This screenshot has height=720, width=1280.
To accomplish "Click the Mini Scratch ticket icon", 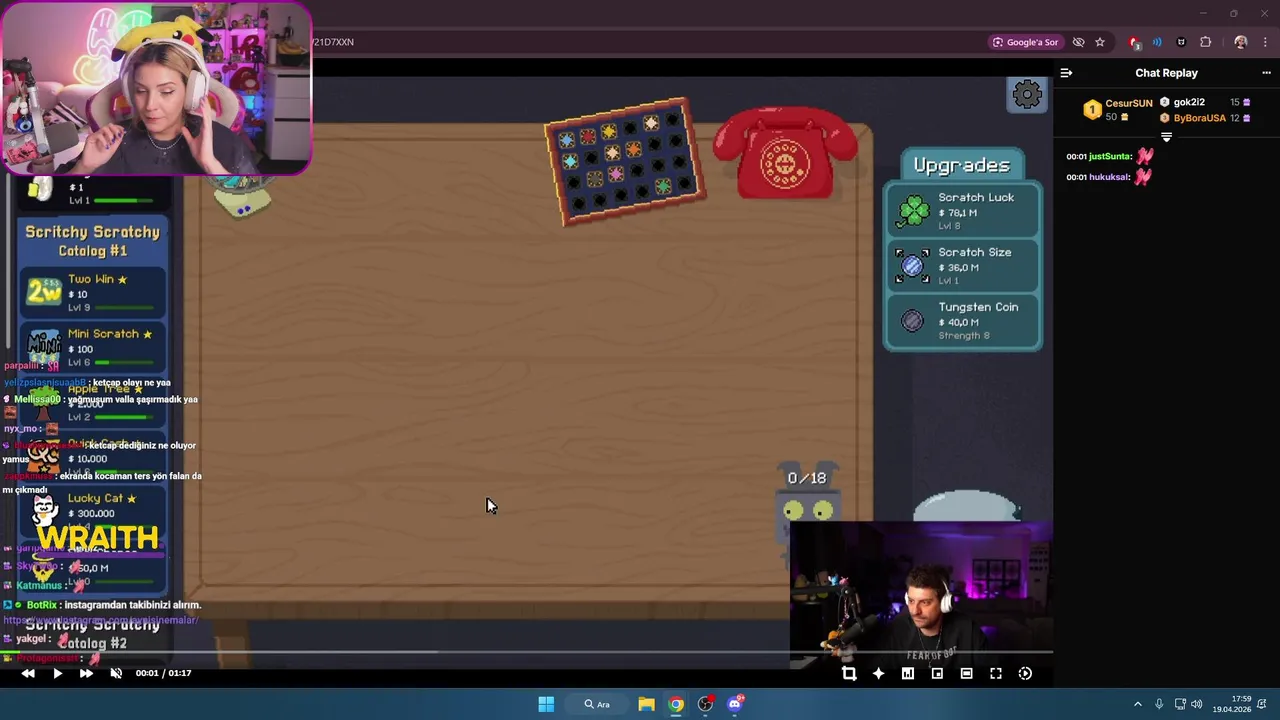I will (x=44, y=347).
